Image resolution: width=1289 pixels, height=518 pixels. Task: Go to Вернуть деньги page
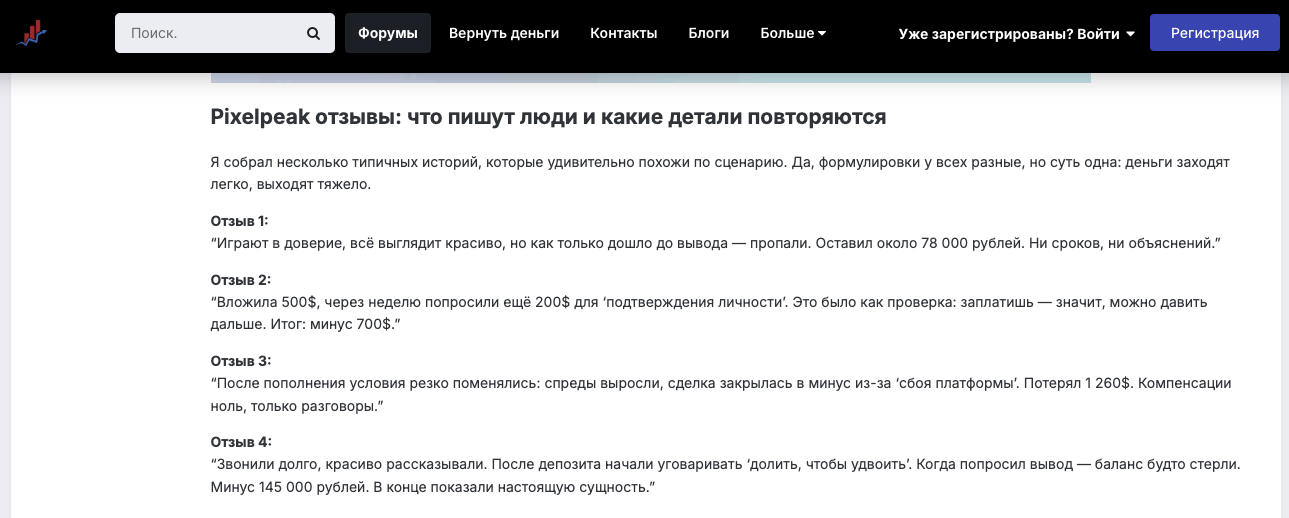(504, 33)
